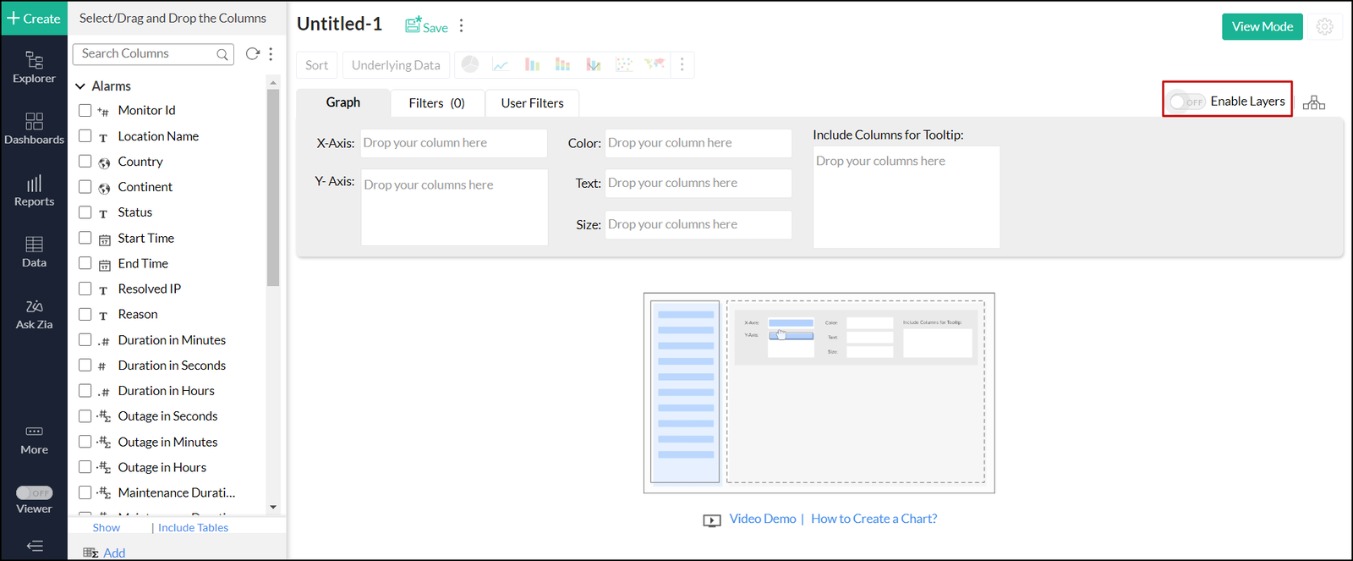This screenshot has width=1353, height=561.
Task: Open more options next to Save
Action: click(x=461, y=27)
